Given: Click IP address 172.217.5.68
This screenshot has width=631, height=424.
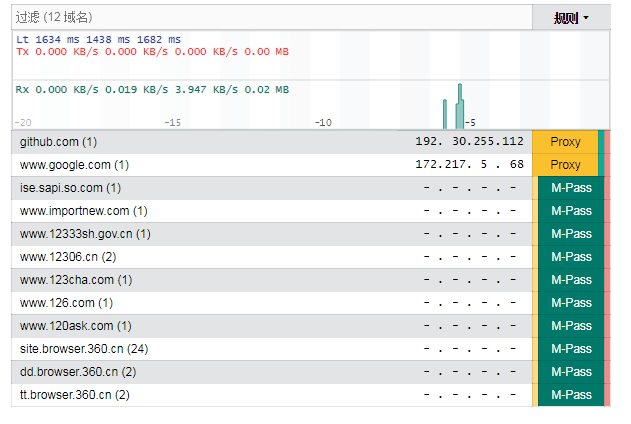Looking at the screenshot, I should (469, 165).
